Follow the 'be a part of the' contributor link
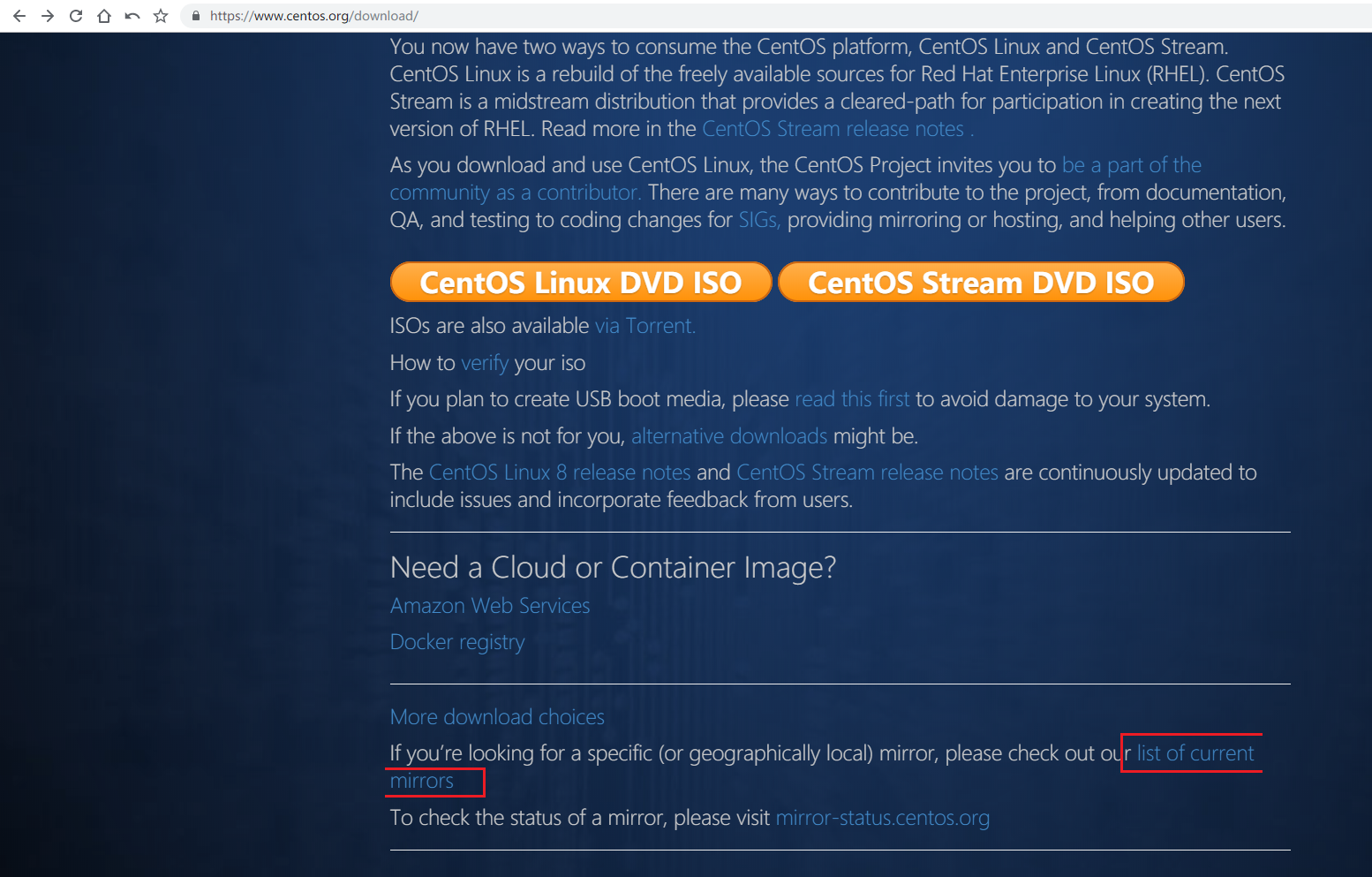Viewport: 1372px width, 877px height. click(x=1132, y=165)
